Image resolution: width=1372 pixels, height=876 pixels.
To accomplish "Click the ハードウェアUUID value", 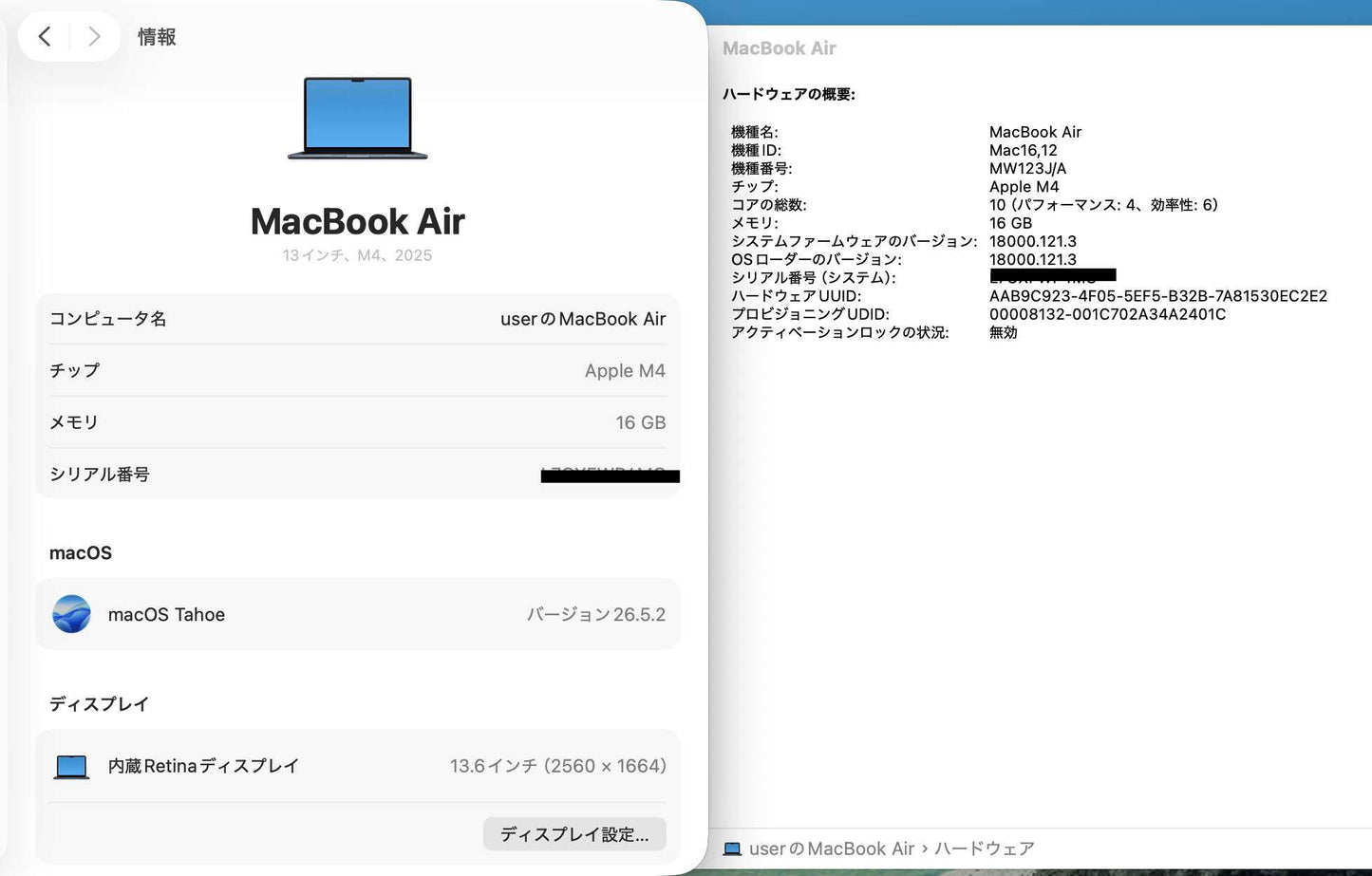I will click(x=1158, y=296).
